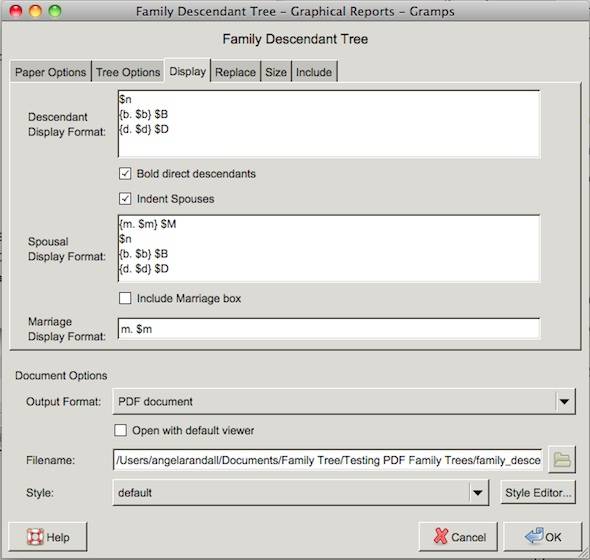Viewport: 590px width, 560px height.
Task: Expand the Style dropdown
Action: coord(301,492)
